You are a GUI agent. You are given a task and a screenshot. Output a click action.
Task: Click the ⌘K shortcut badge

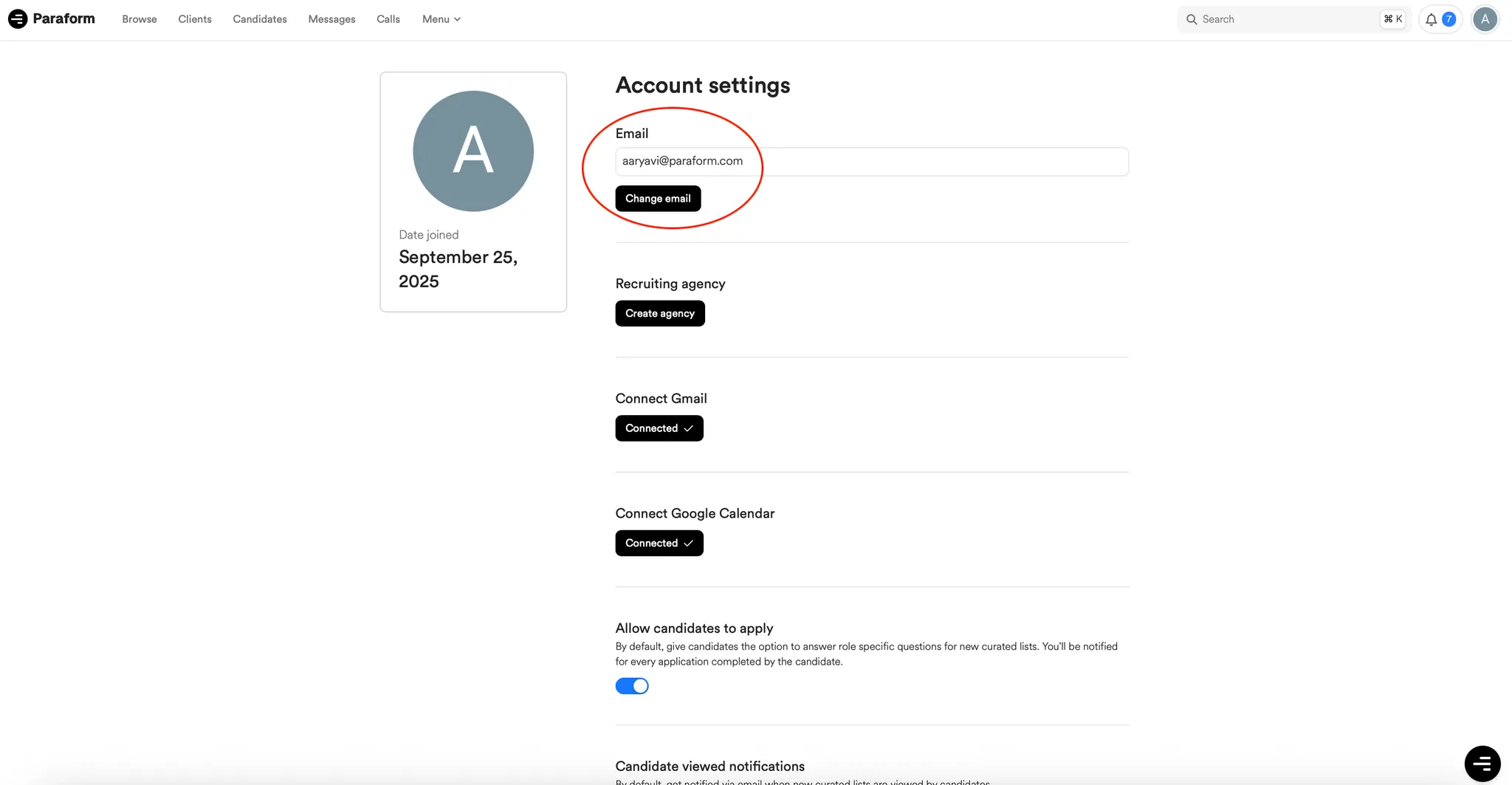pos(1392,19)
